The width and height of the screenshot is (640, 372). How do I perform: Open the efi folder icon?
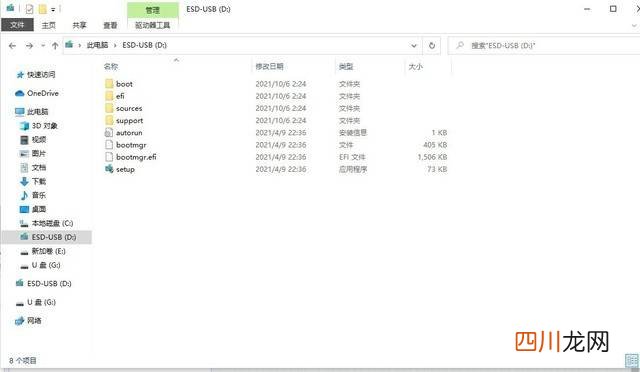coord(109,96)
